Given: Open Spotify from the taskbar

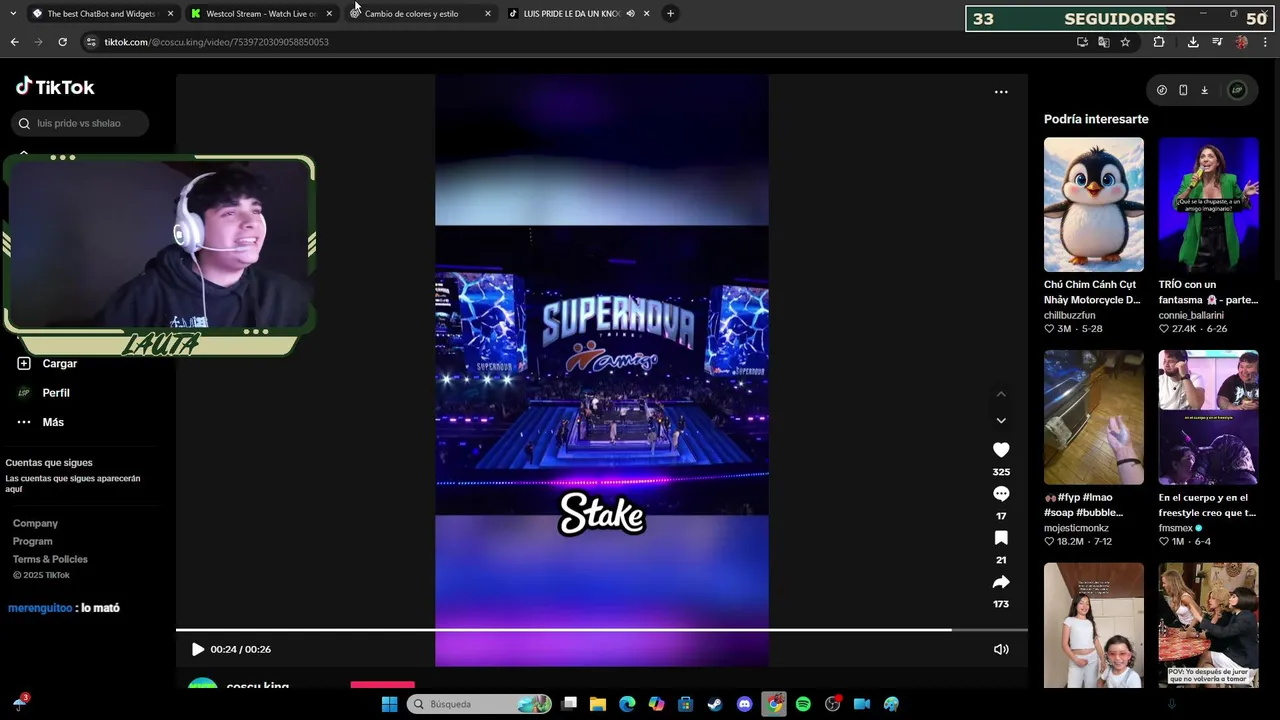Looking at the screenshot, I should (x=803, y=704).
